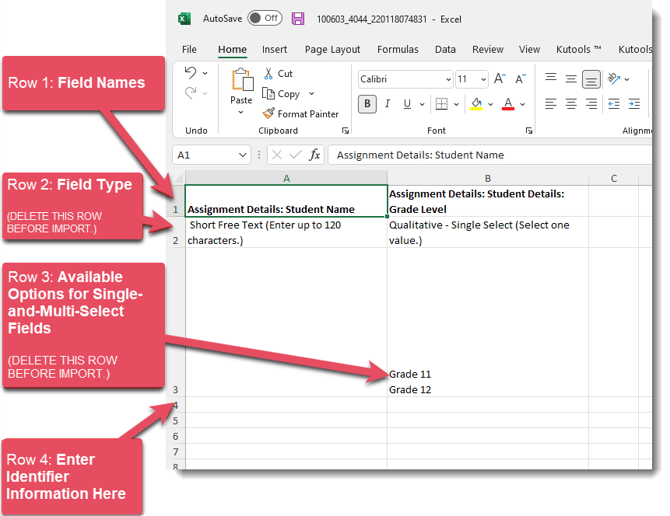Click the Insert Function fx icon

pyautogui.click(x=314, y=155)
